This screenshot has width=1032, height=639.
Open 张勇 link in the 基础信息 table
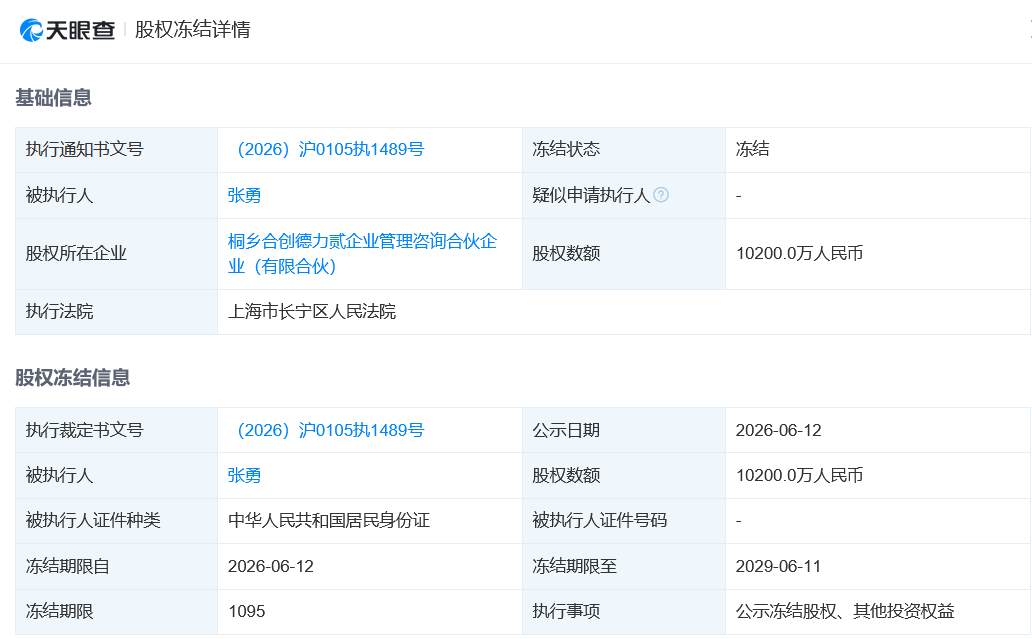tap(244, 195)
